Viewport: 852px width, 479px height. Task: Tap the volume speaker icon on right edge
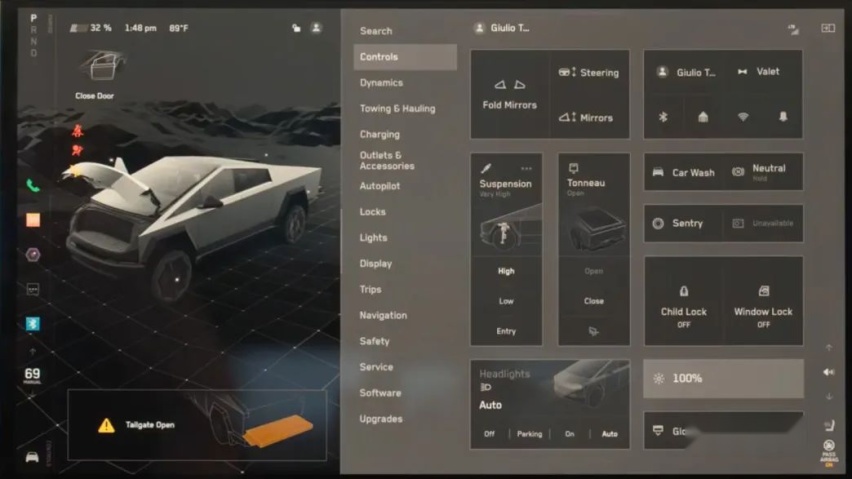tap(828, 372)
